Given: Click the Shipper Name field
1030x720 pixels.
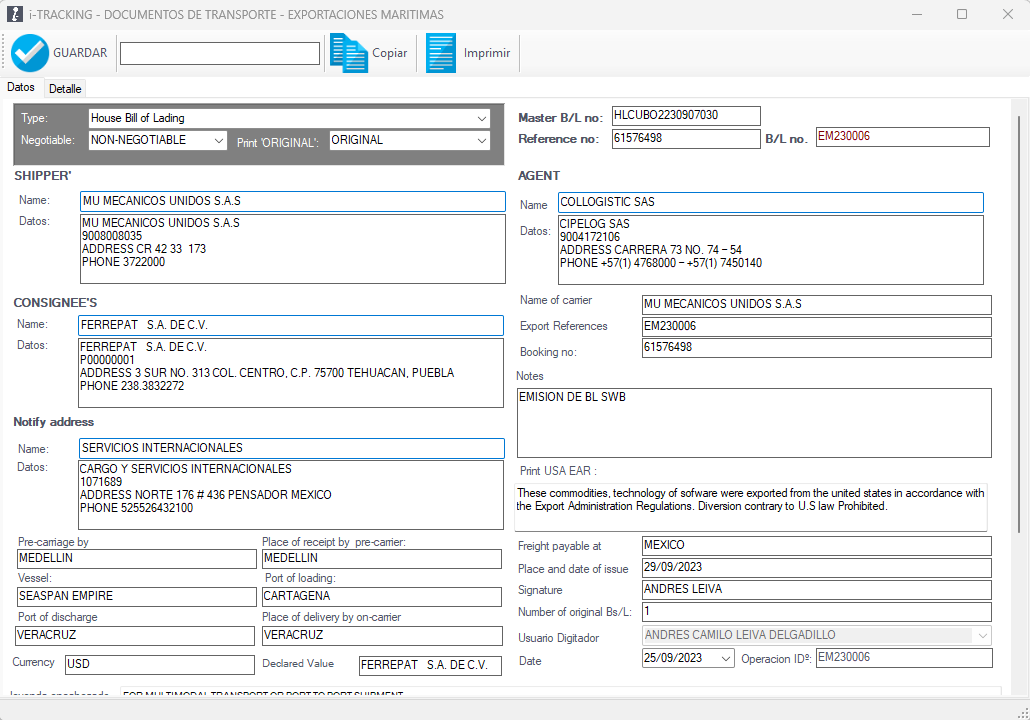Looking at the screenshot, I should [x=293, y=201].
